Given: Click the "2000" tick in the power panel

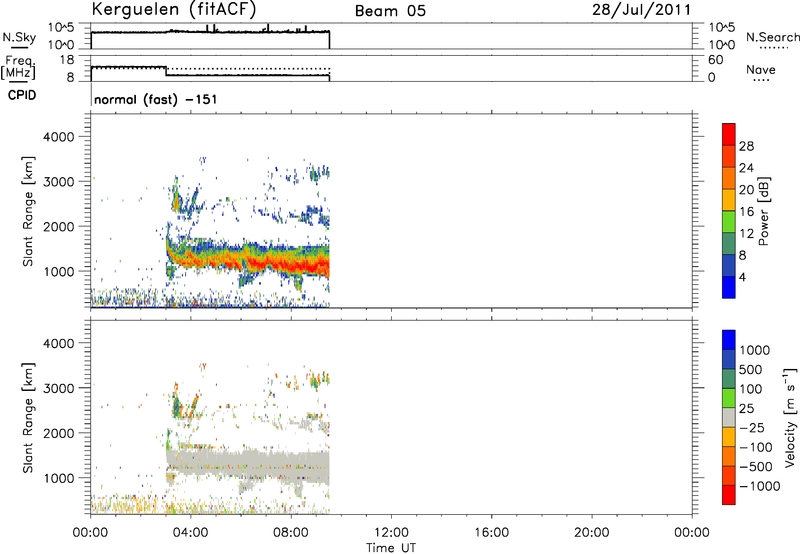Looking at the screenshot, I should [58, 226].
